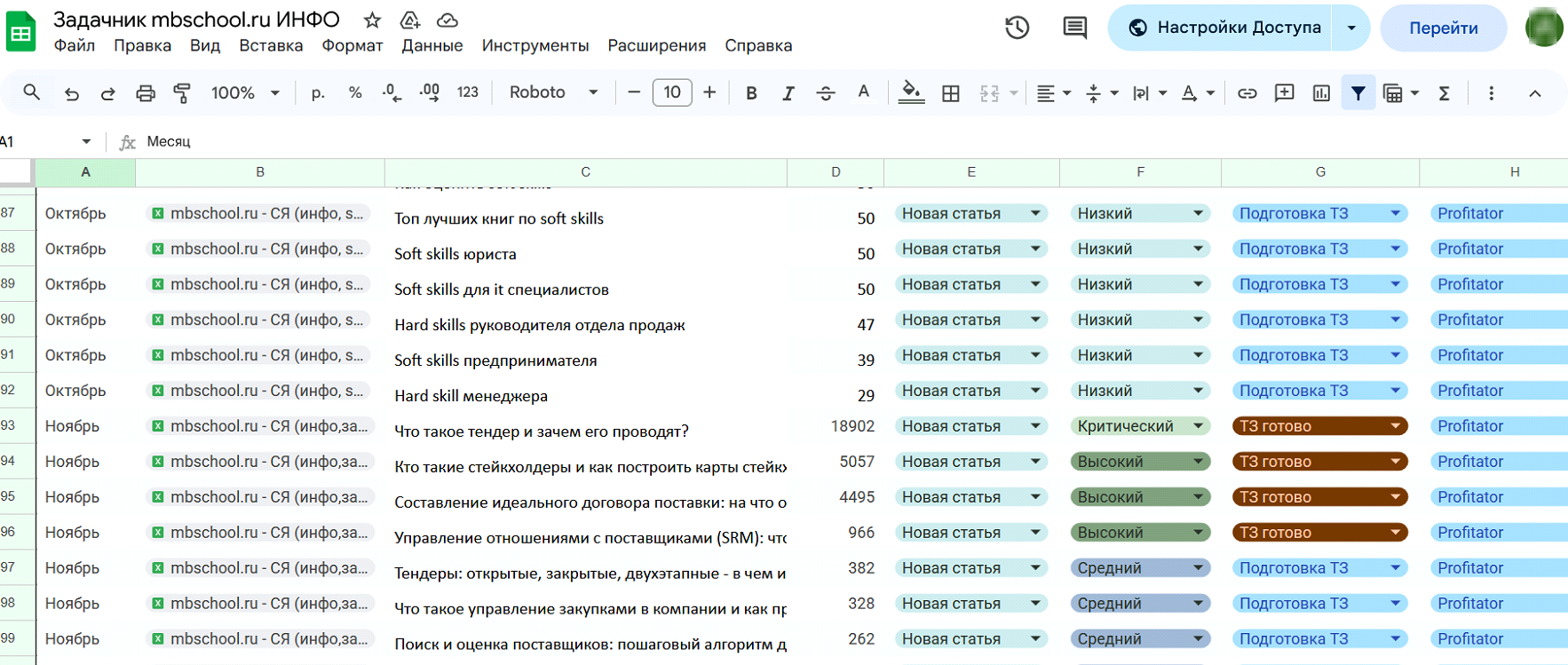
Task: Open the Расширения menu
Action: click(x=656, y=45)
